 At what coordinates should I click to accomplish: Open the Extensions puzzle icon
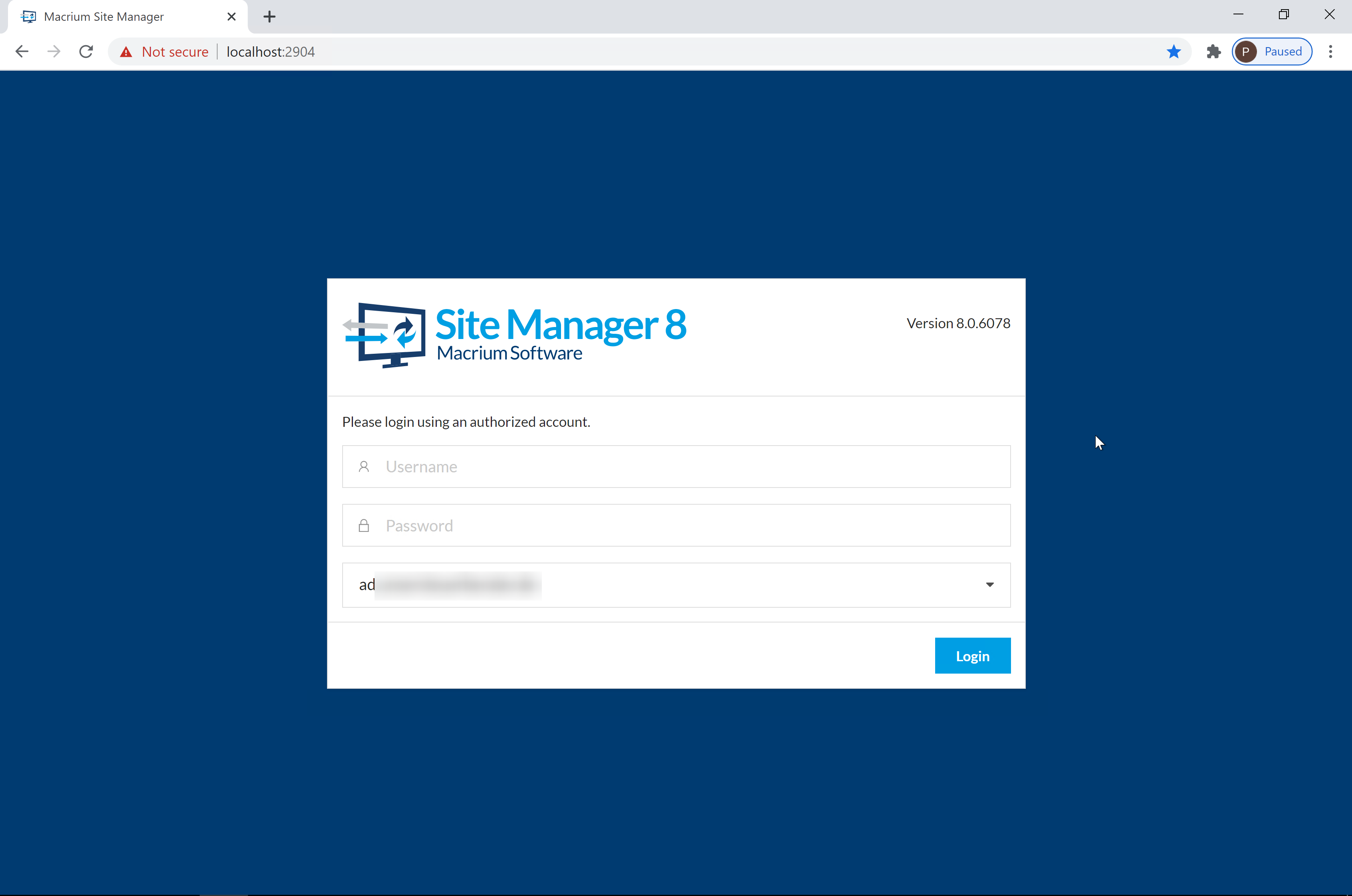coord(1213,52)
